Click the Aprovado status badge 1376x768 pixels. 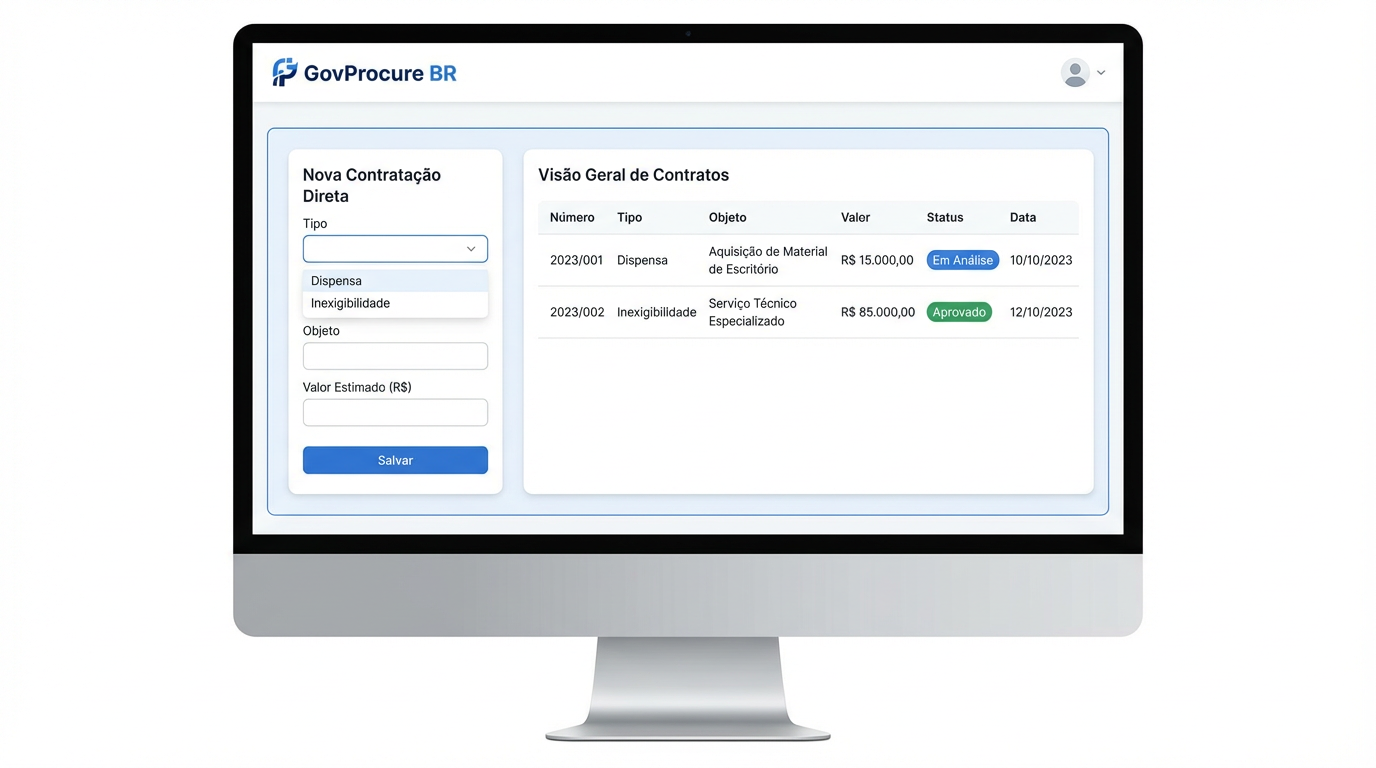coord(959,312)
